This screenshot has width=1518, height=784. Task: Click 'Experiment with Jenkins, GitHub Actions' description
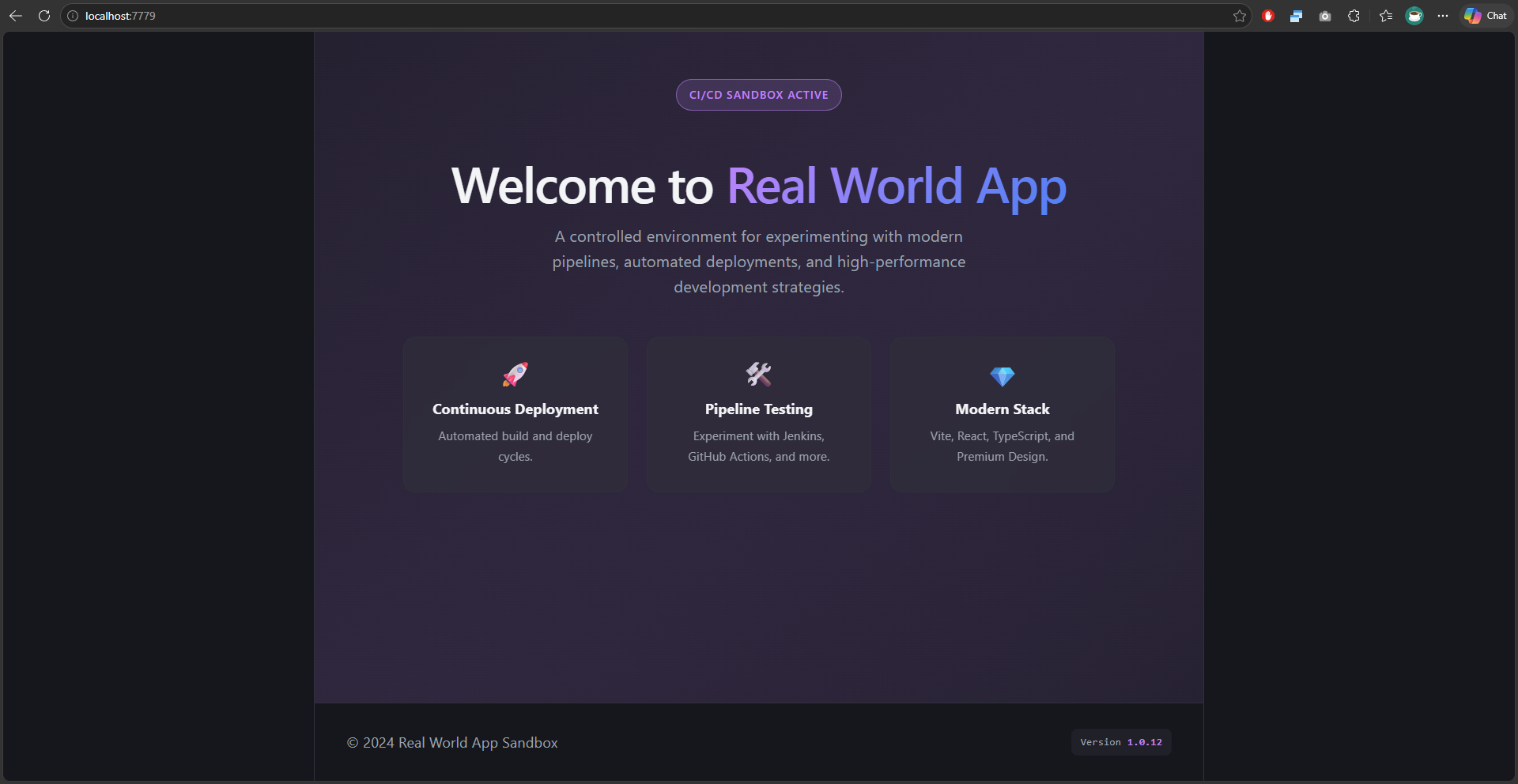click(x=759, y=447)
